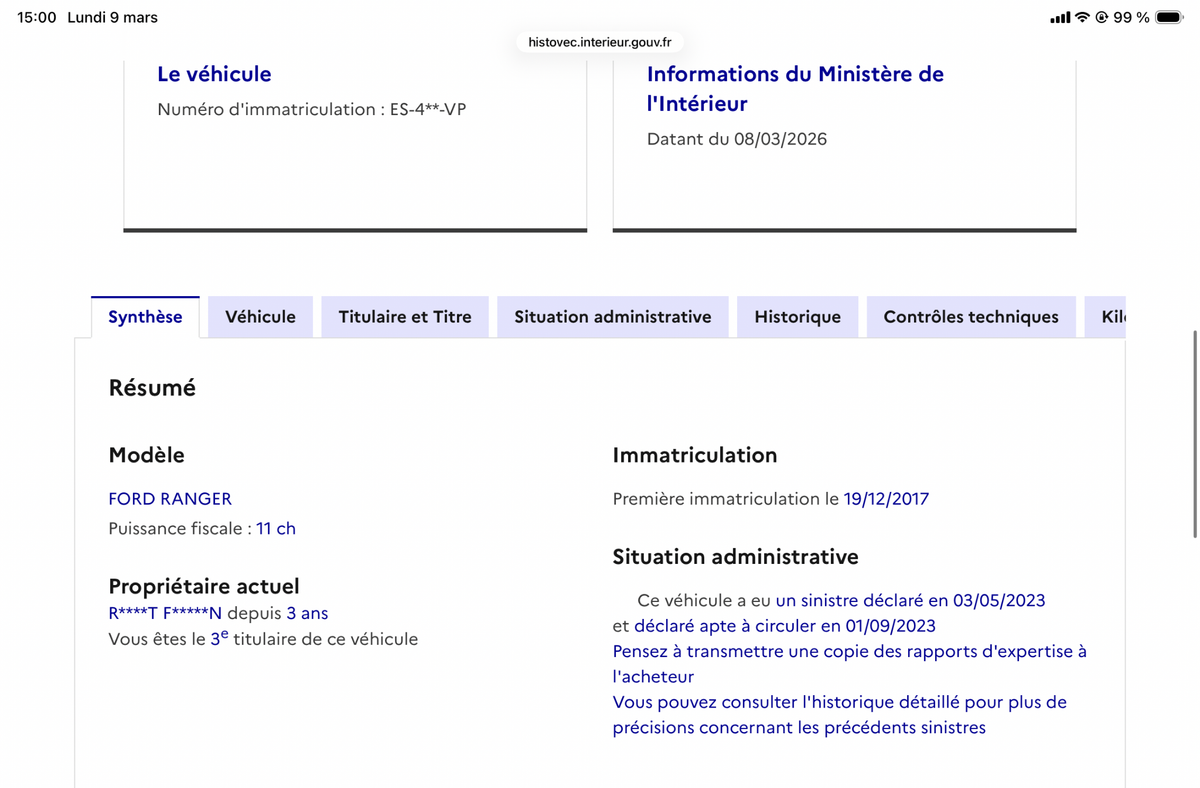Tap the 'Lundi 9 mars' date

[x=112, y=18]
